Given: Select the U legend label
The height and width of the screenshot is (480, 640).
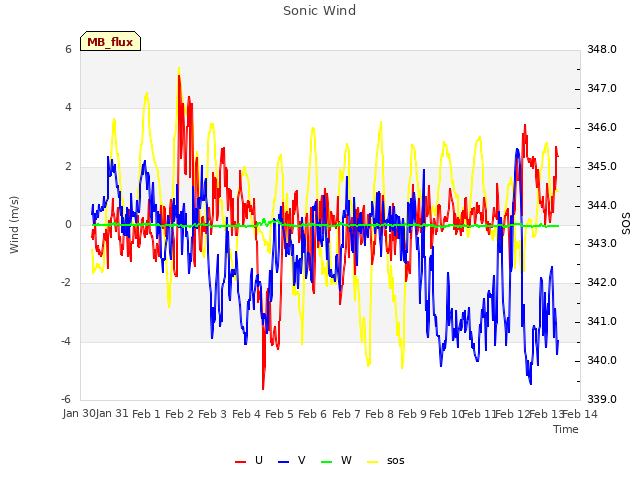Looking at the screenshot, I should (259, 460).
